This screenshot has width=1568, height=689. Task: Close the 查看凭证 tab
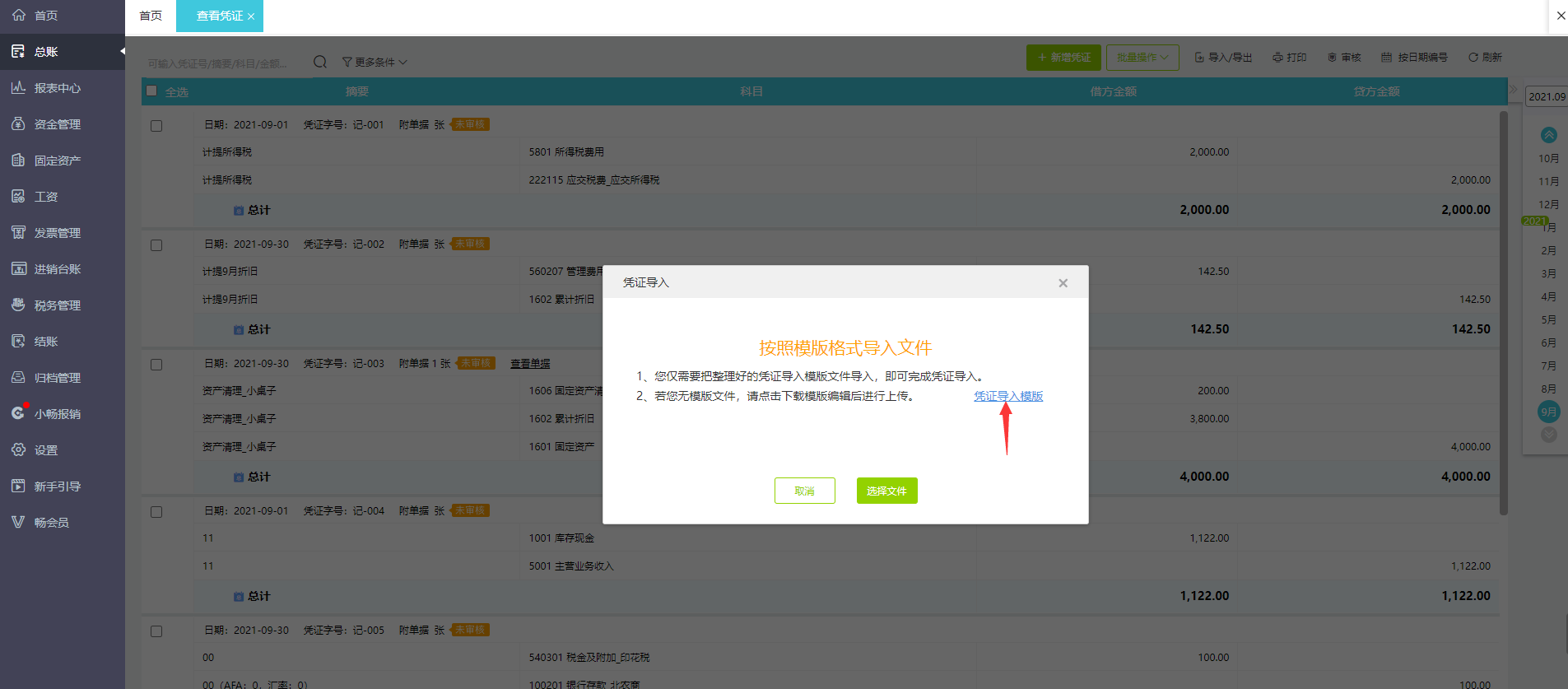click(251, 16)
